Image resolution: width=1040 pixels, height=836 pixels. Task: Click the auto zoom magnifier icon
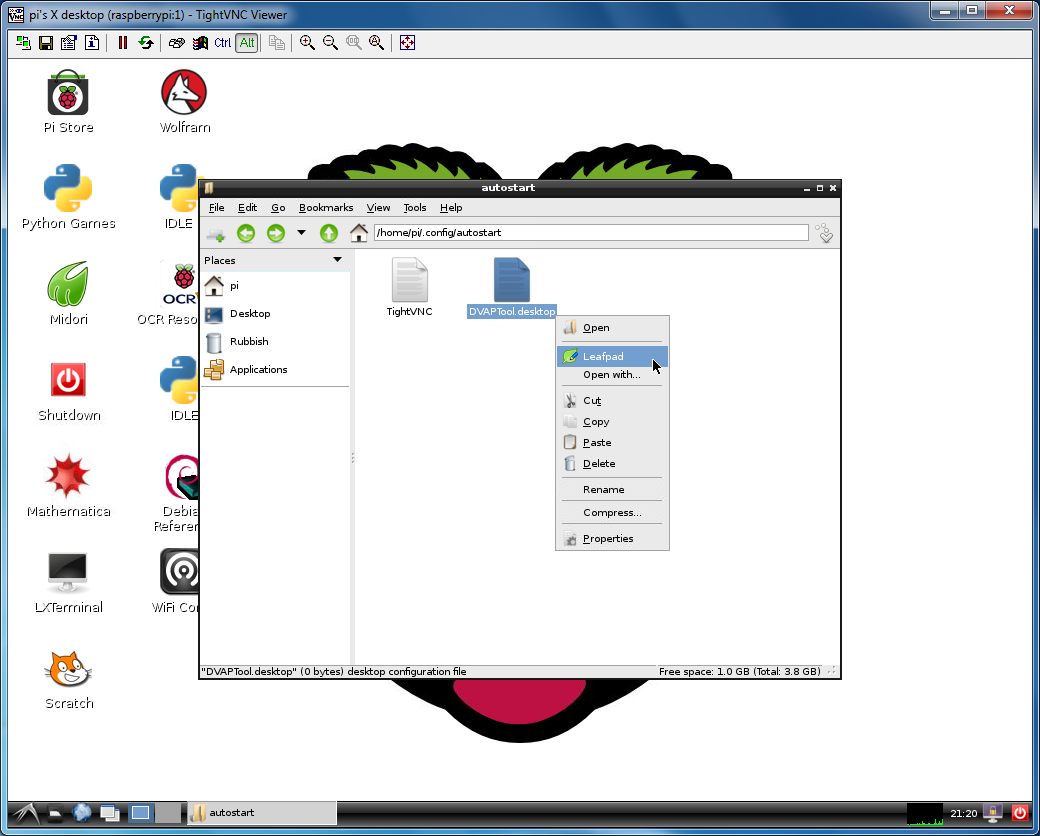click(377, 43)
